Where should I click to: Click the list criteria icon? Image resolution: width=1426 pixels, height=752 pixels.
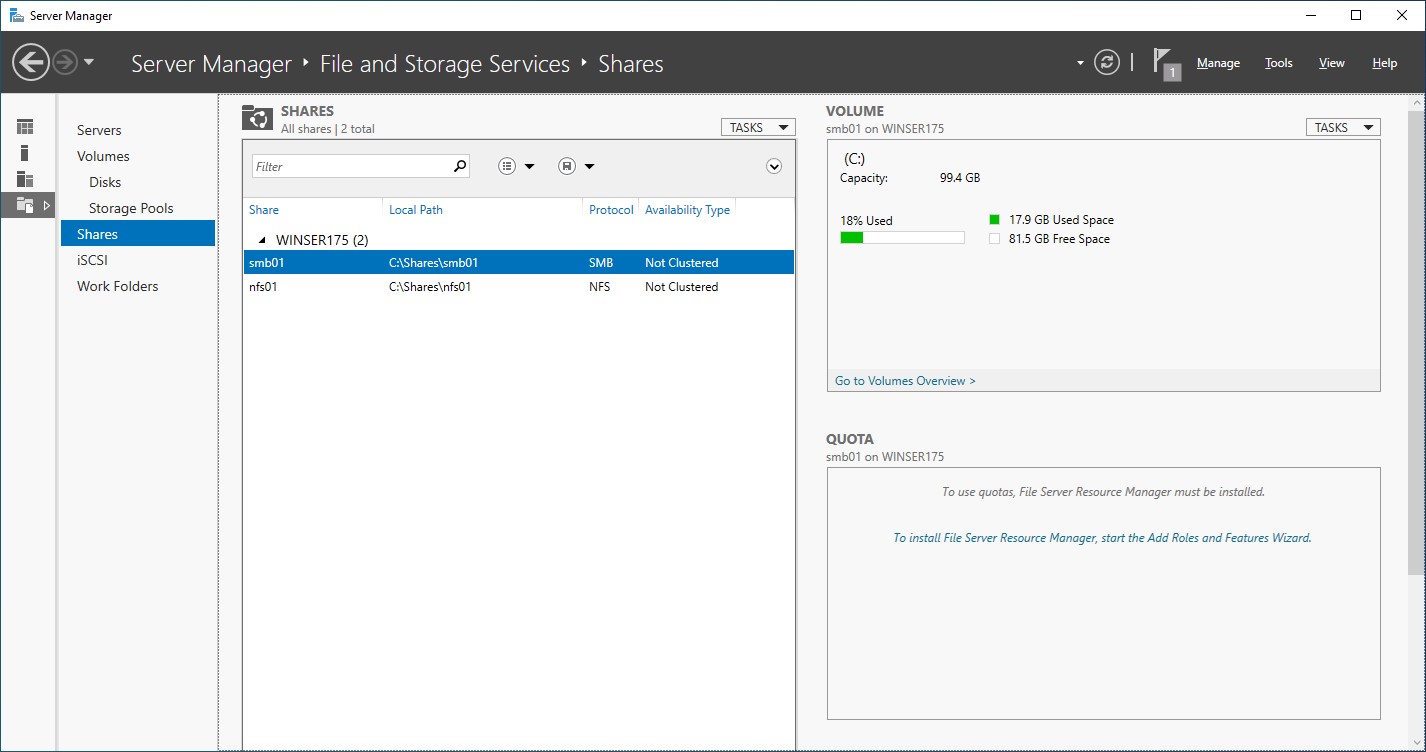(507, 166)
